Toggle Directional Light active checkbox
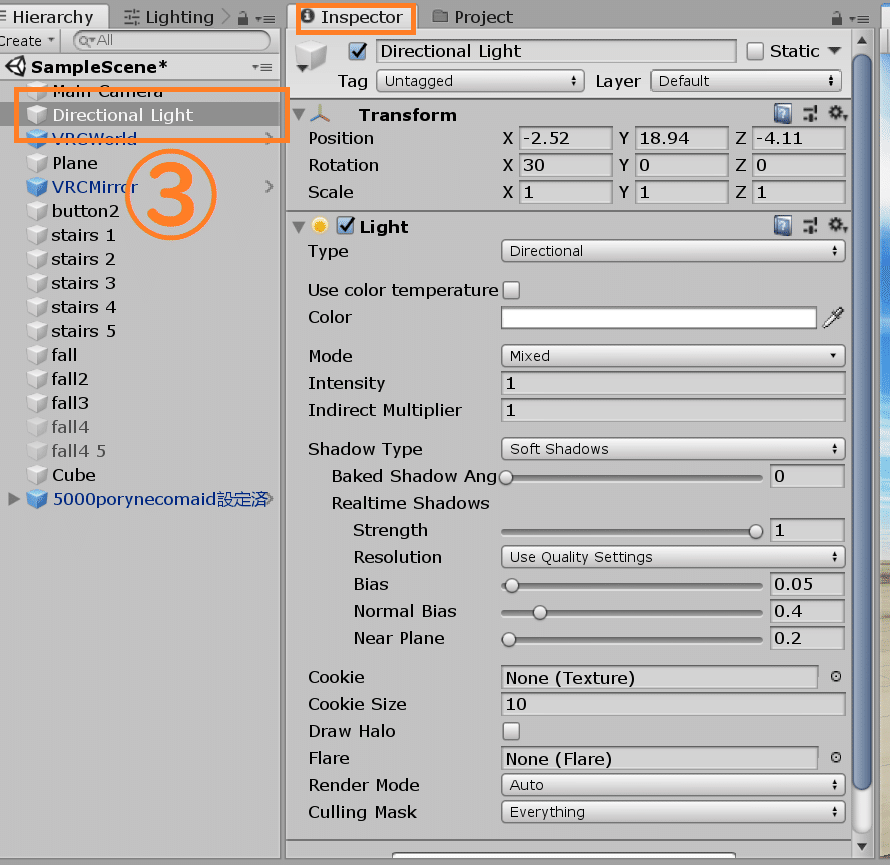 358,51
